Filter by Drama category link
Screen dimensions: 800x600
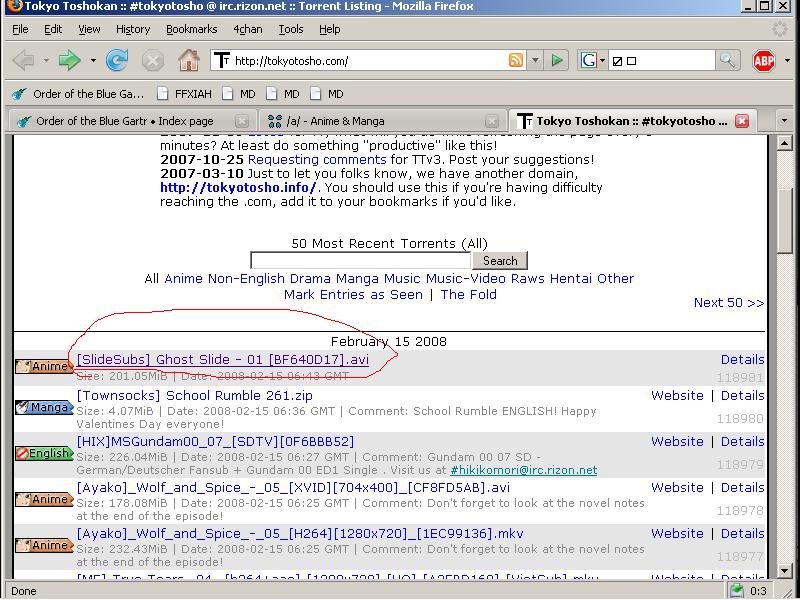pos(310,279)
